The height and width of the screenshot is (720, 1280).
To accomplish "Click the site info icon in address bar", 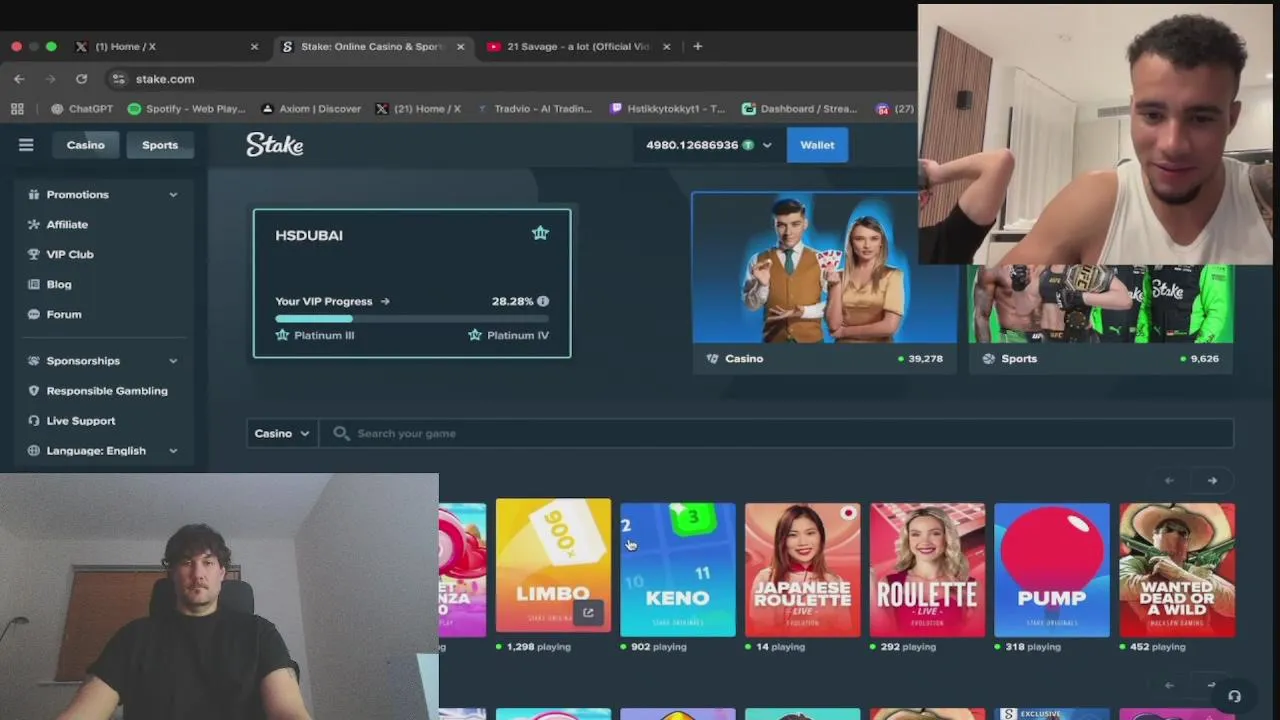I will click(x=119, y=79).
